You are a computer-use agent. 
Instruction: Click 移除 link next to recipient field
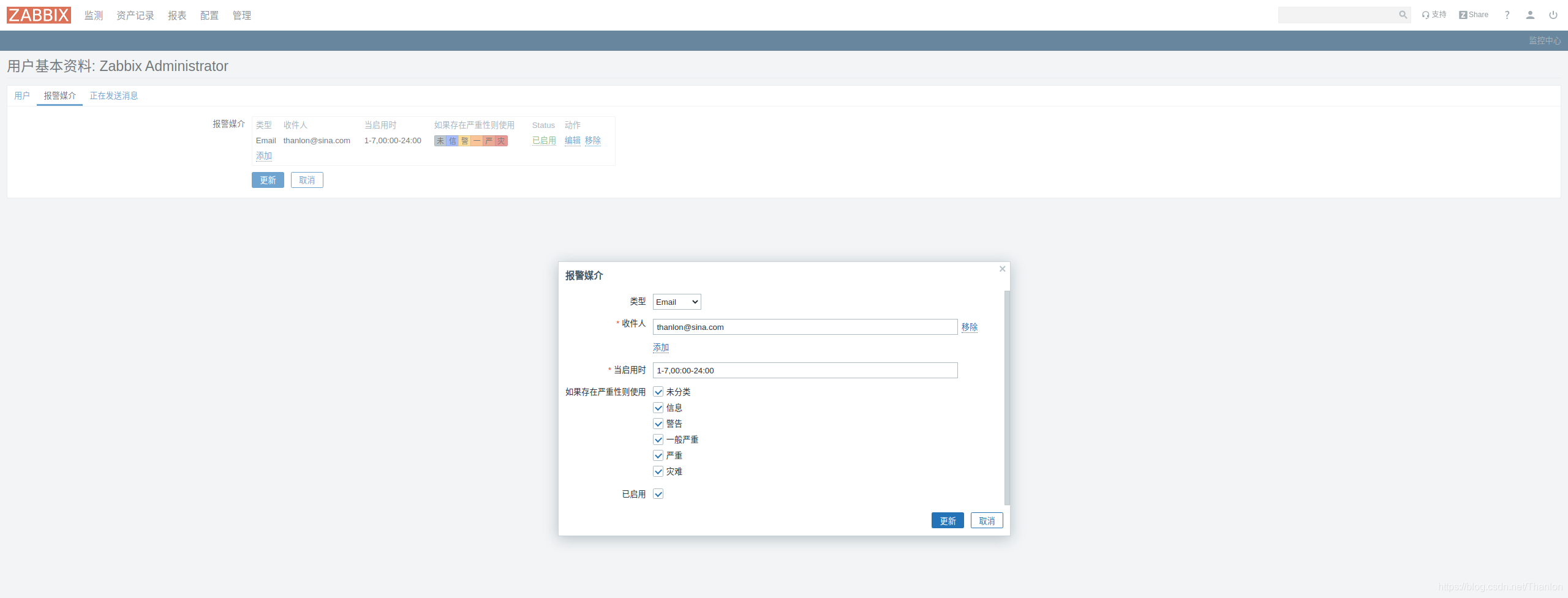(x=970, y=327)
